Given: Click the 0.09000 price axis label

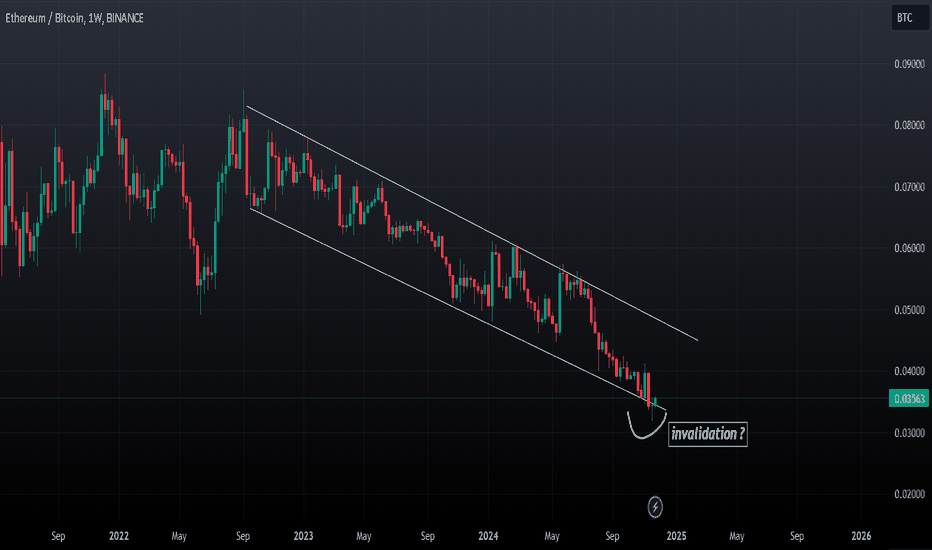Looking at the screenshot, I should pos(909,64).
